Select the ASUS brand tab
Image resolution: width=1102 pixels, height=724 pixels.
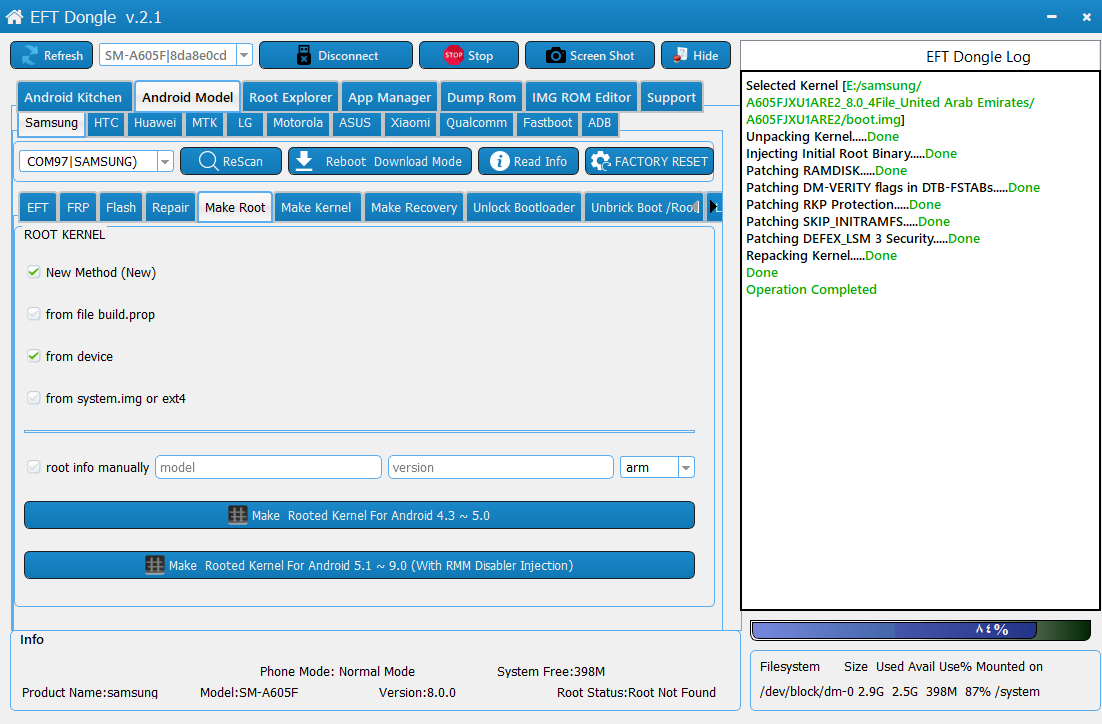[x=355, y=123]
